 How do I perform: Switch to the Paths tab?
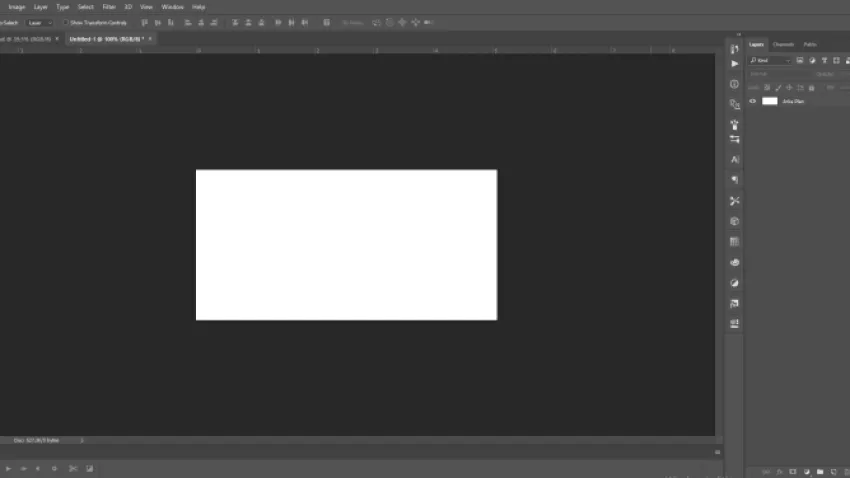coord(809,44)
